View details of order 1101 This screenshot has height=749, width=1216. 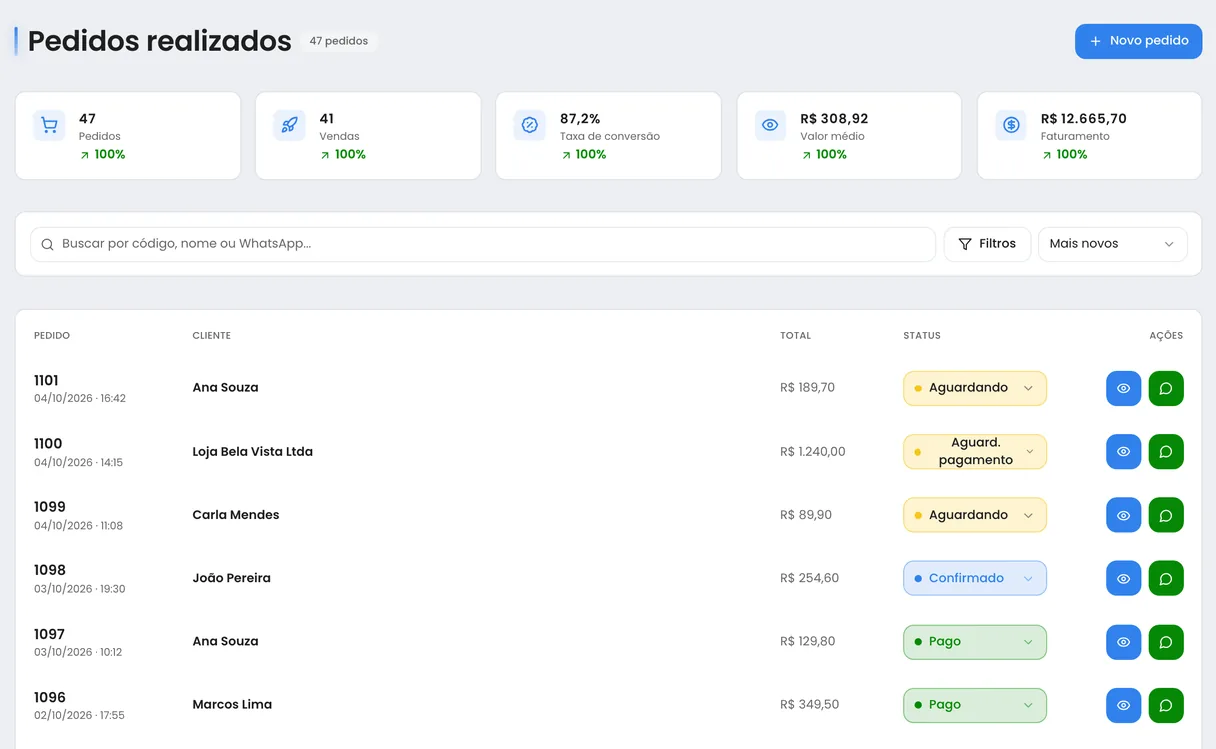1123,388
